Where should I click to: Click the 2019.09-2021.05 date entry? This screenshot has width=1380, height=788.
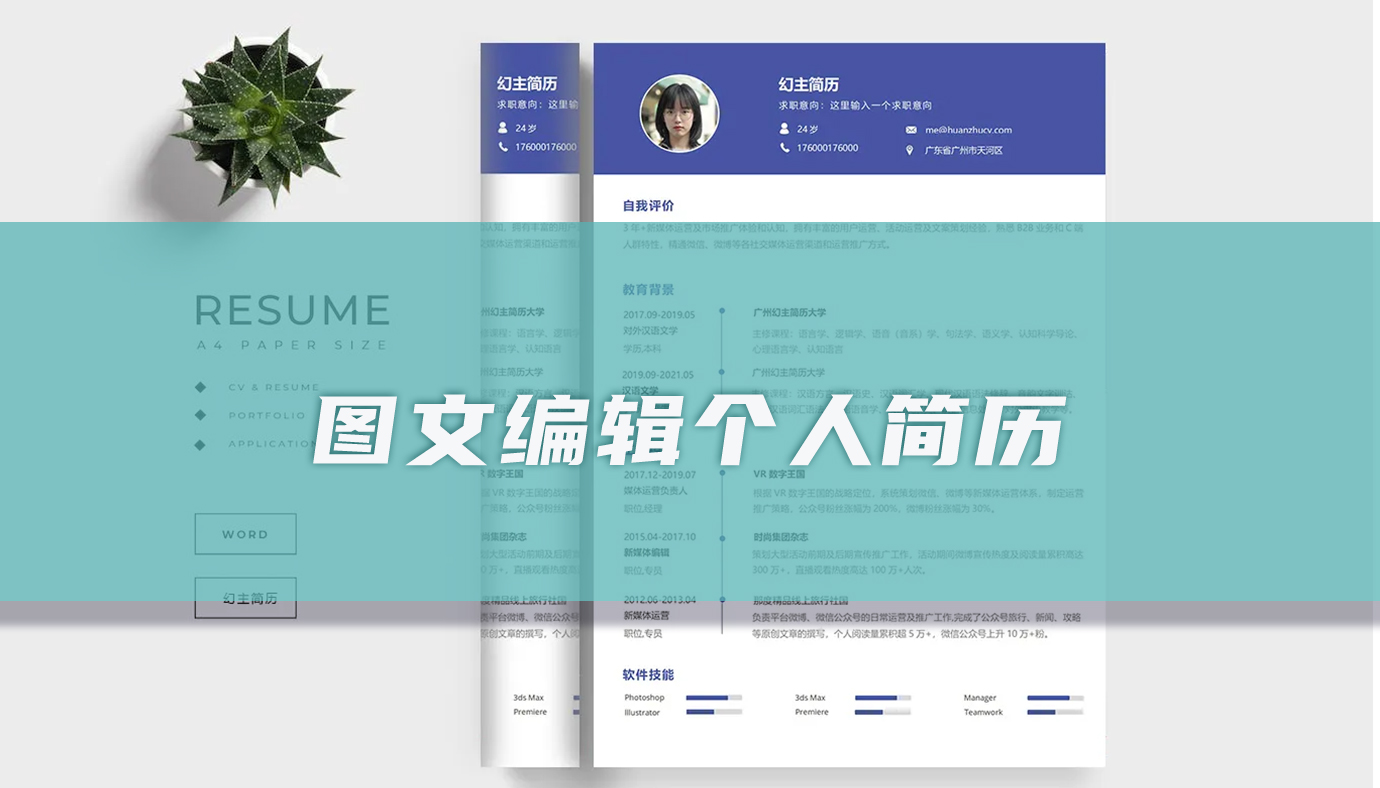tap(659, 375)
